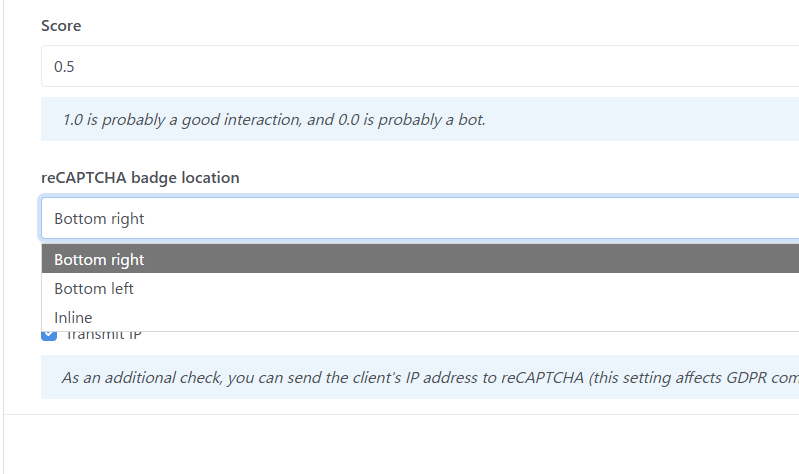Pick the "Inline" badge location option
The width and height of the screenshot is (799, 474).
(73, 318)
